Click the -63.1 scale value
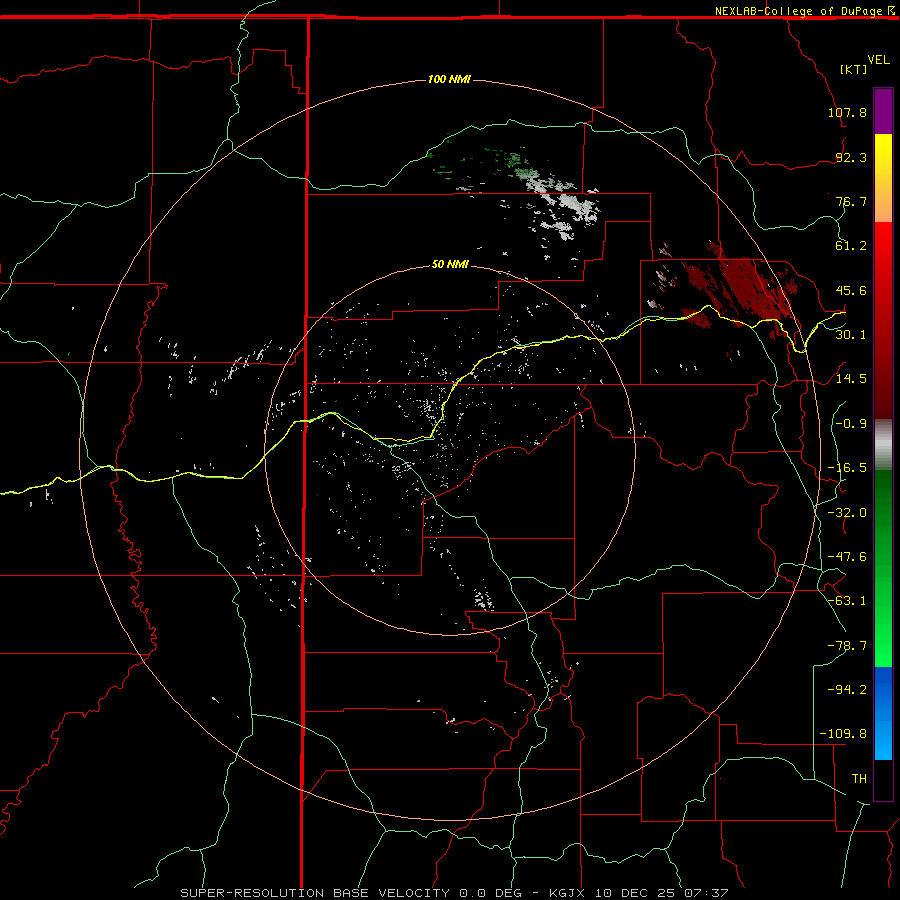The width and height of the screenshot is (900, 900). click(847, 601)
